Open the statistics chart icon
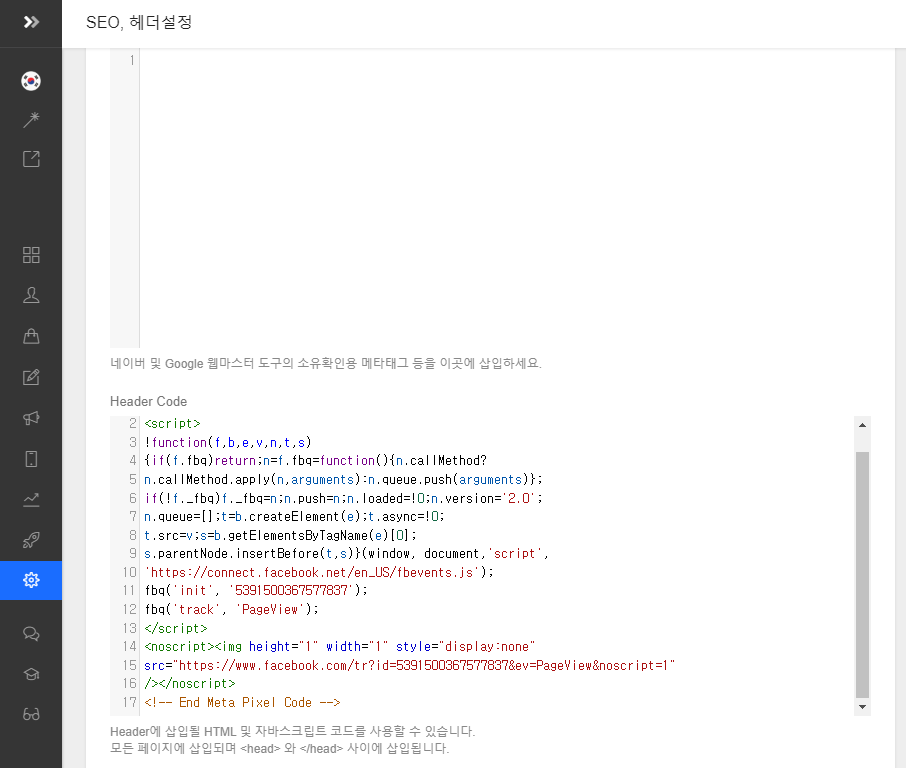This screenshot has height=768, width=906. coord(31,499)
